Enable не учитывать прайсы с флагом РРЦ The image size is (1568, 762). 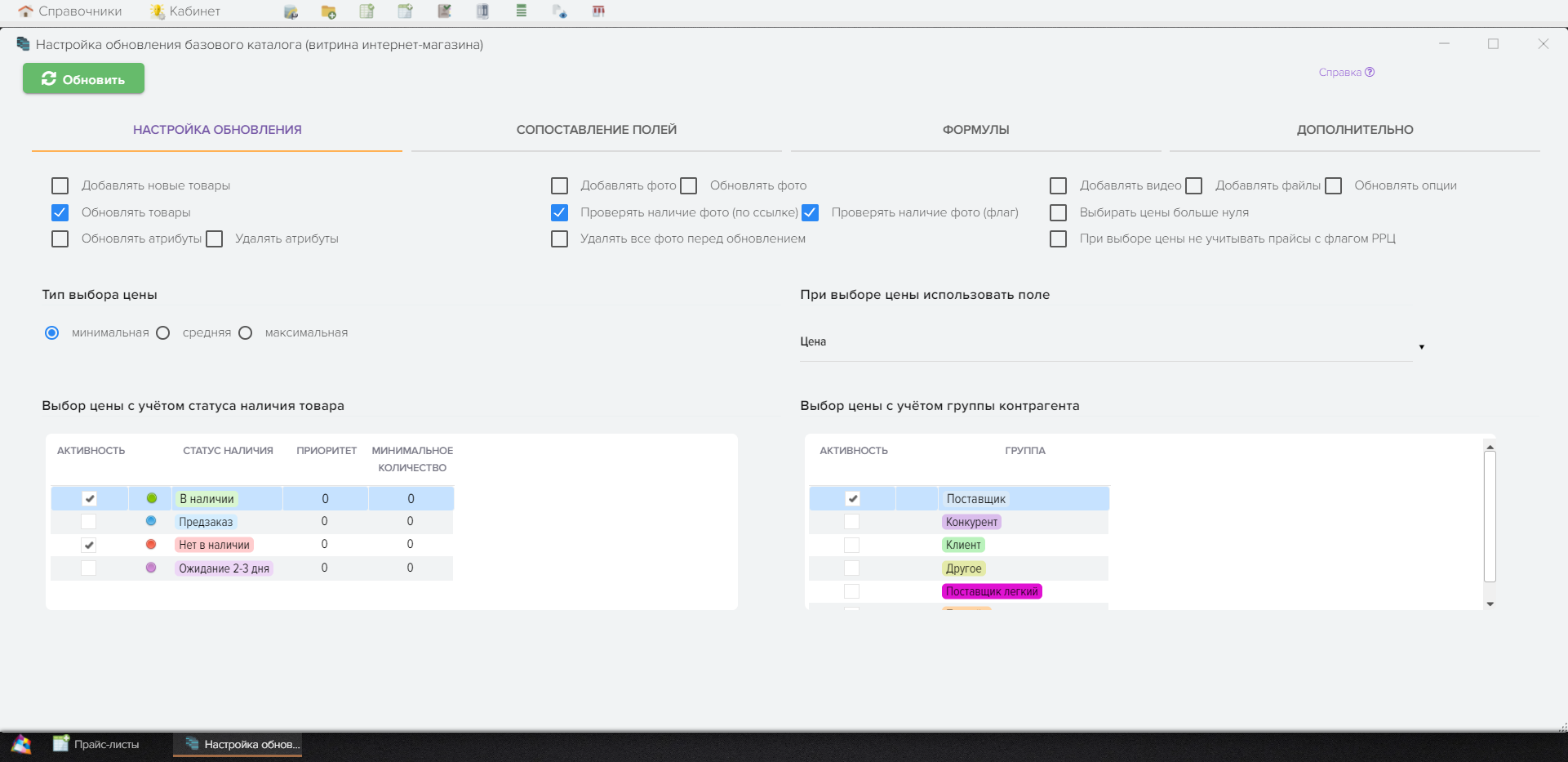[1059, 238]
